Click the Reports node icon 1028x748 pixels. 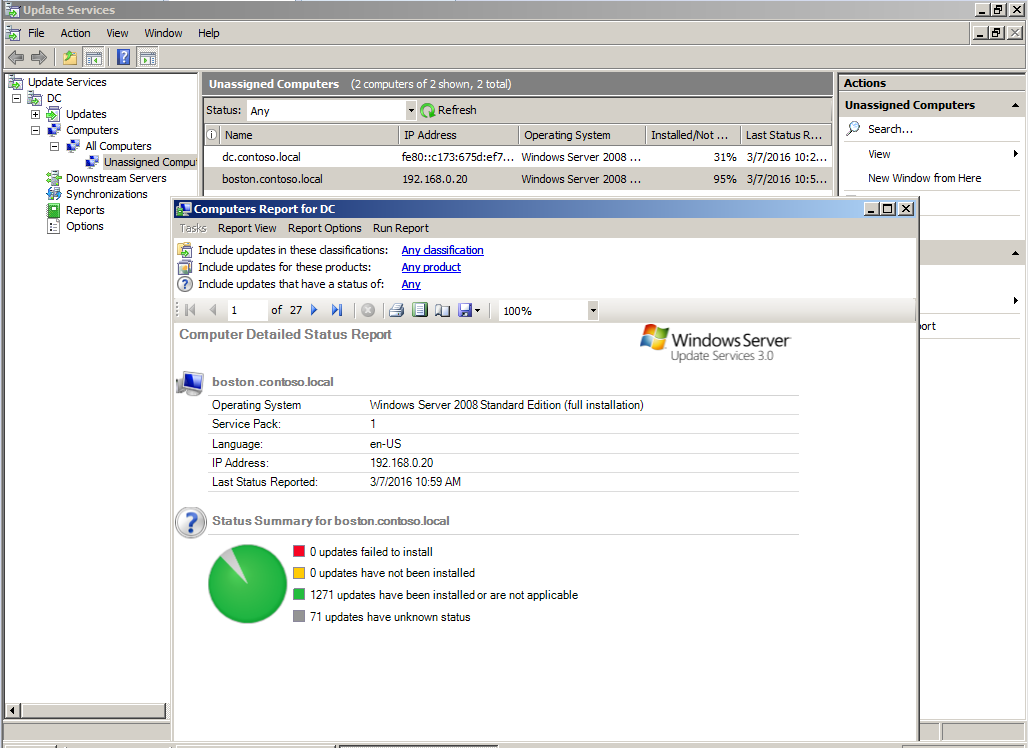(54, 210)
